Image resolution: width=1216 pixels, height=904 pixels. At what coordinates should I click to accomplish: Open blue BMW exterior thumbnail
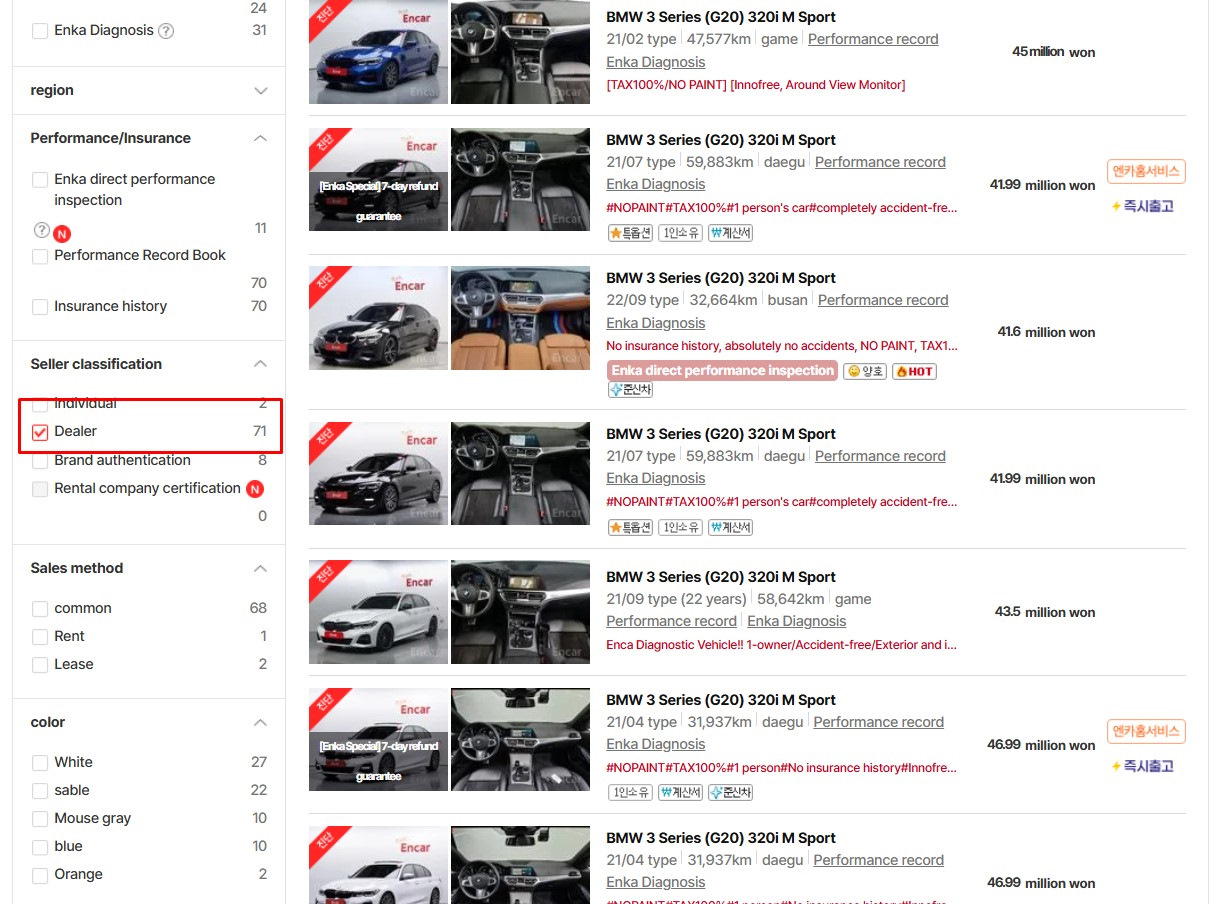coord(378,52)
